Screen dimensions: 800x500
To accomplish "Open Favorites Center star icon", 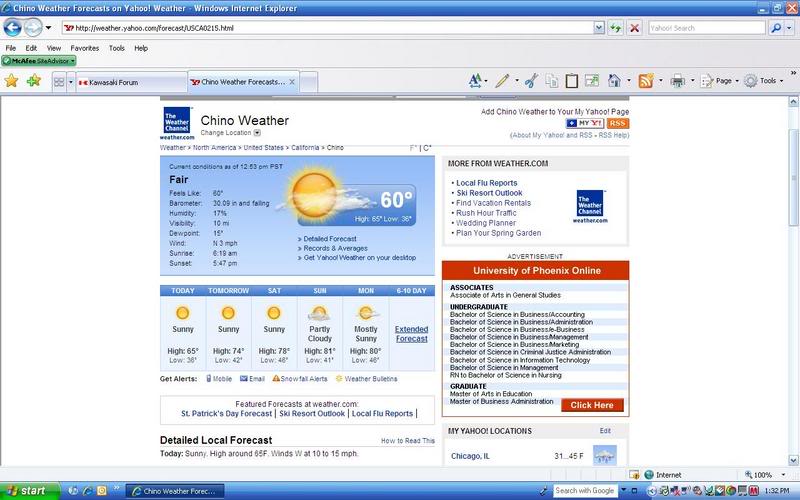I will (x=11, y=81).
